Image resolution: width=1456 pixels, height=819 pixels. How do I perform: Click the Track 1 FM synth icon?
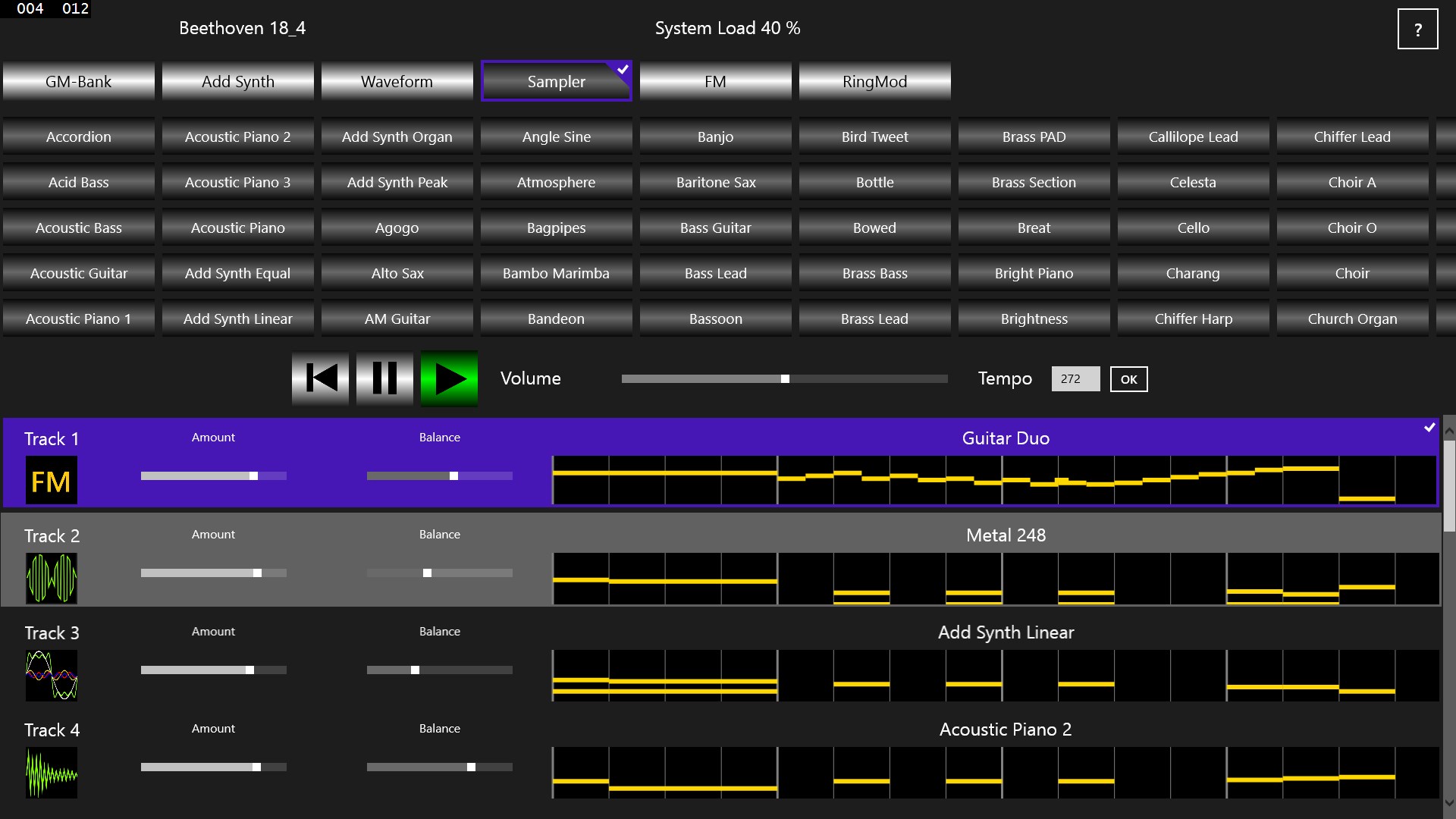point(51,481)
